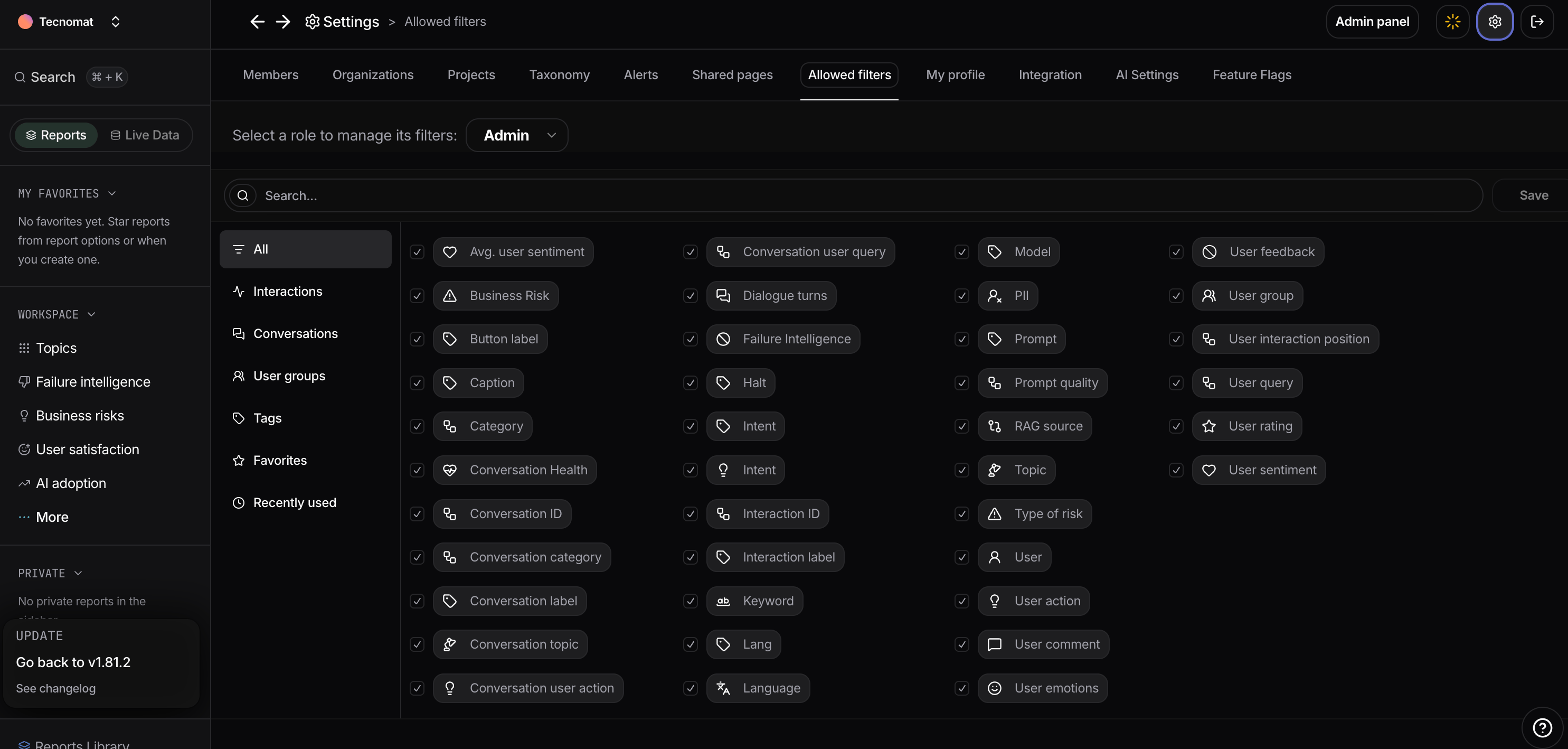Viewport: 1568px width, 749px height.
Task: Toggle the Dialogue turns checkbox
Action: point(690,296)
